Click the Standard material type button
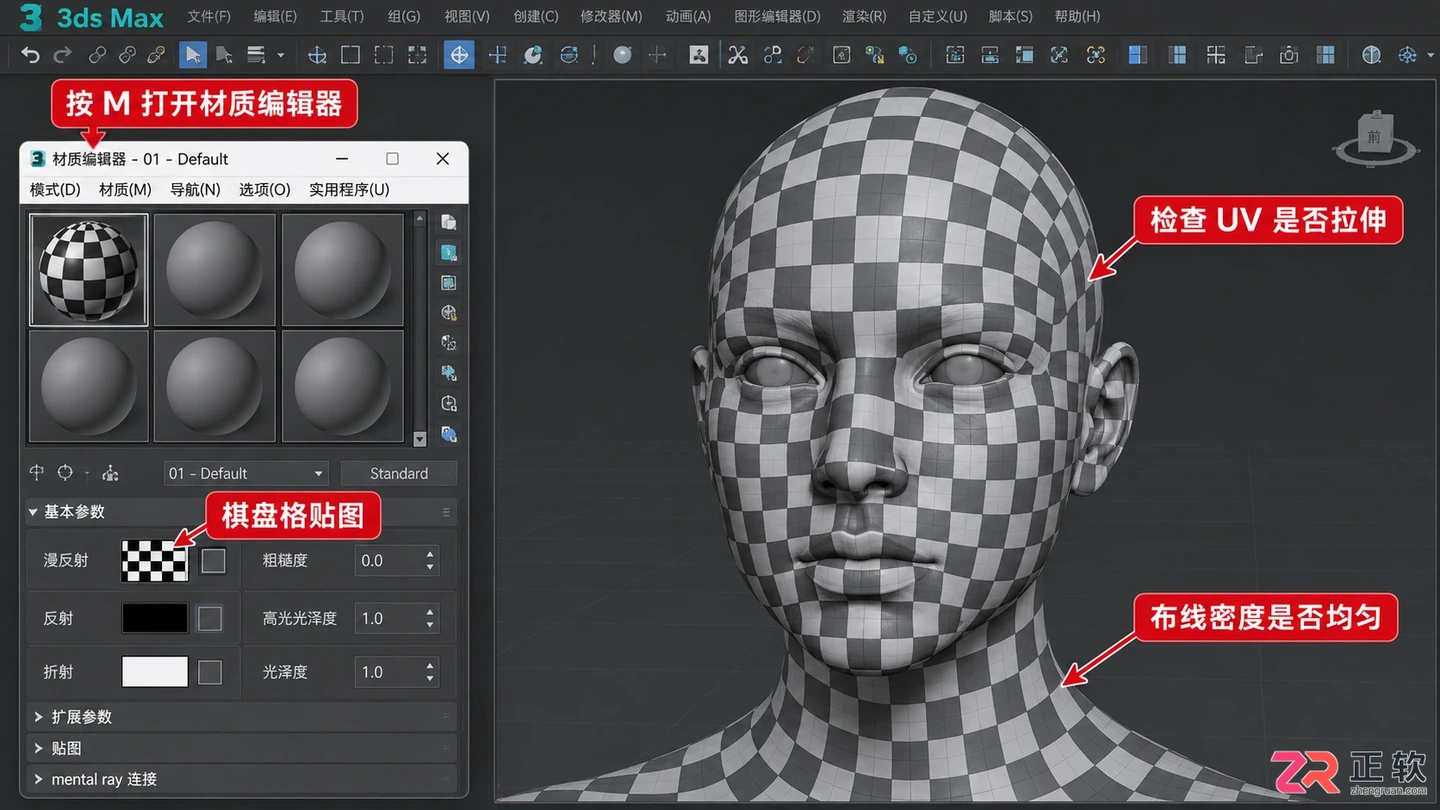 [399, 473]
